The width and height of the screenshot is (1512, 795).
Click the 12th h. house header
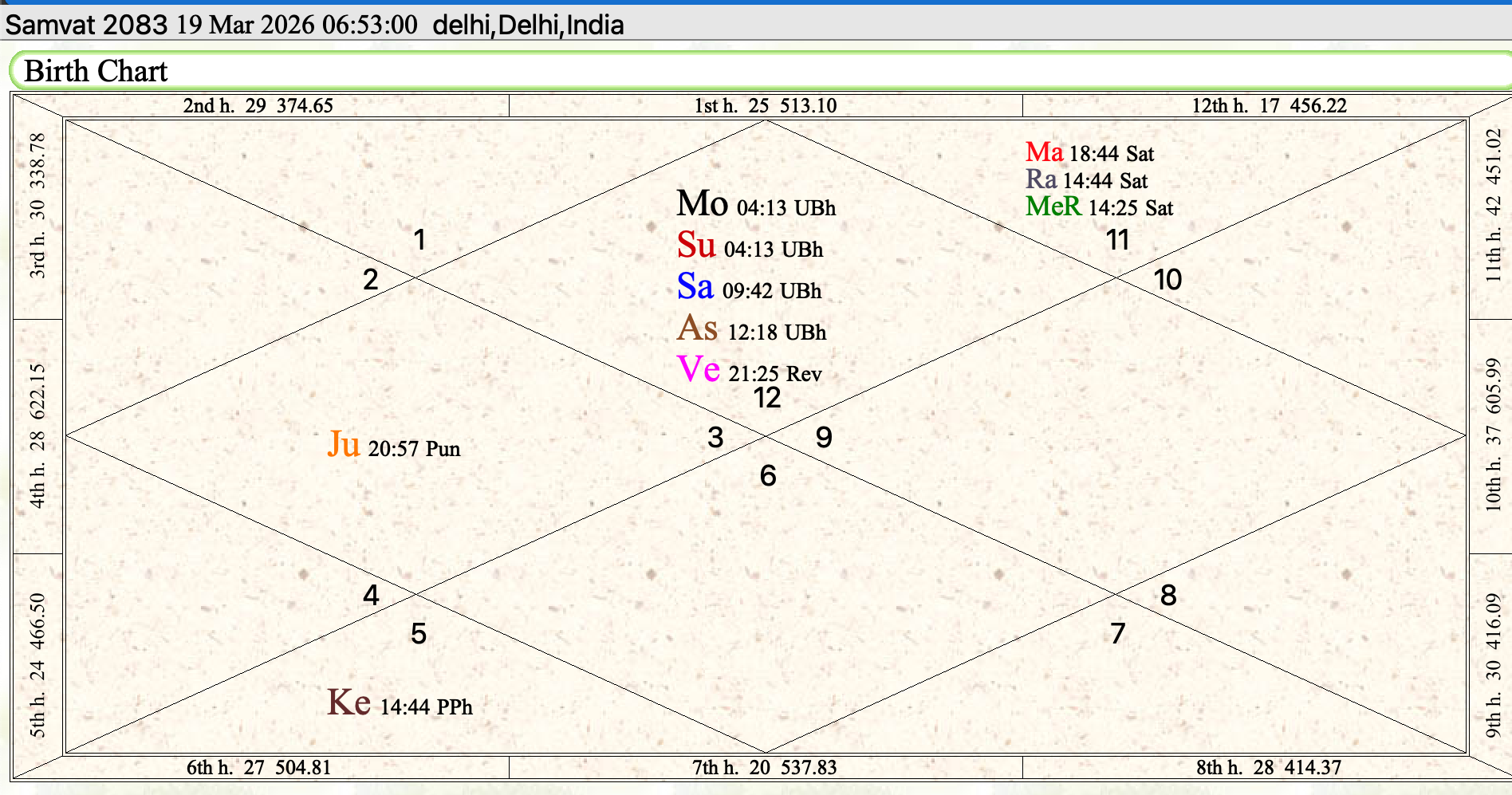pyautogui.click(x=1268, y=105)
